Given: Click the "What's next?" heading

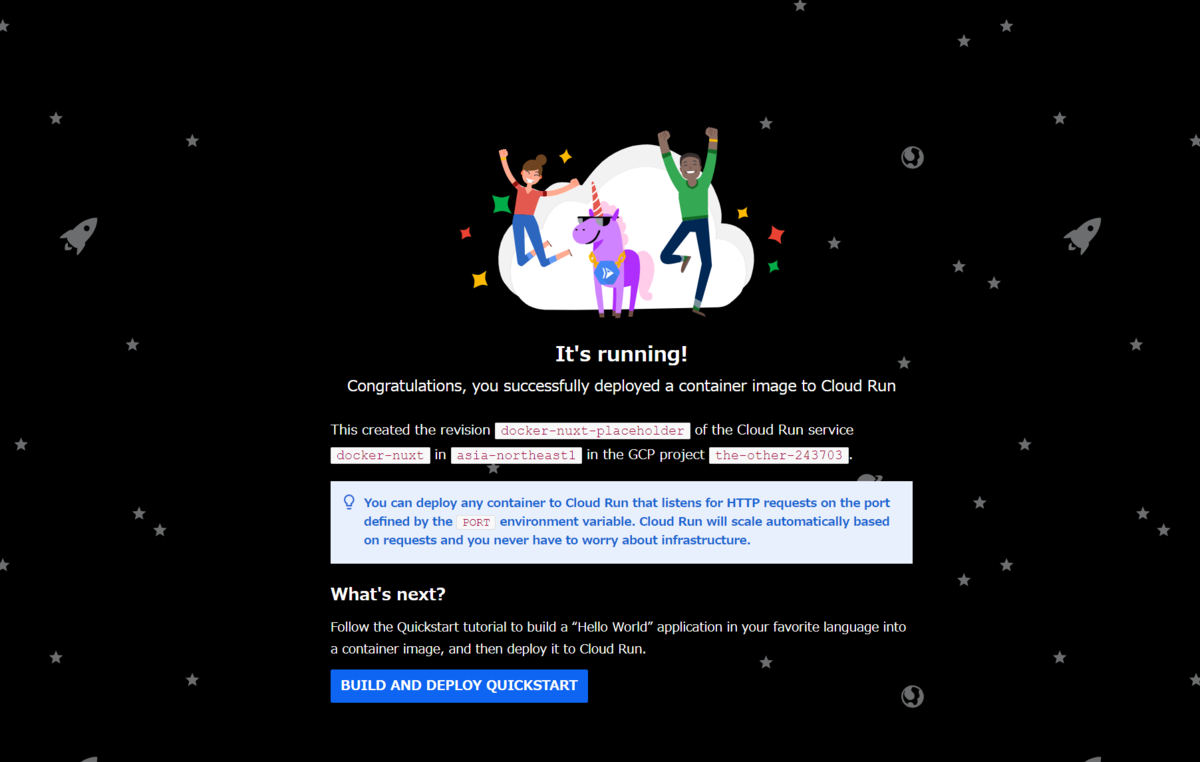Looking at the screenshot, I should [x=388, y=594].
